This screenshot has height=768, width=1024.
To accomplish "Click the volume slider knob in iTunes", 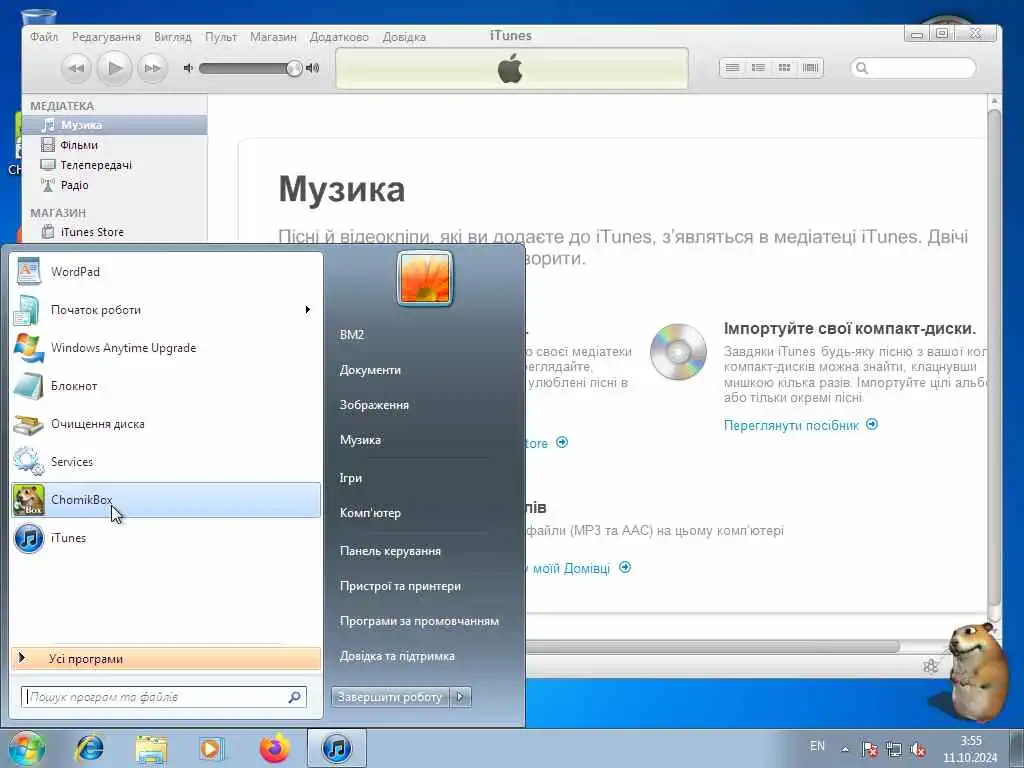I will [295, 68].
